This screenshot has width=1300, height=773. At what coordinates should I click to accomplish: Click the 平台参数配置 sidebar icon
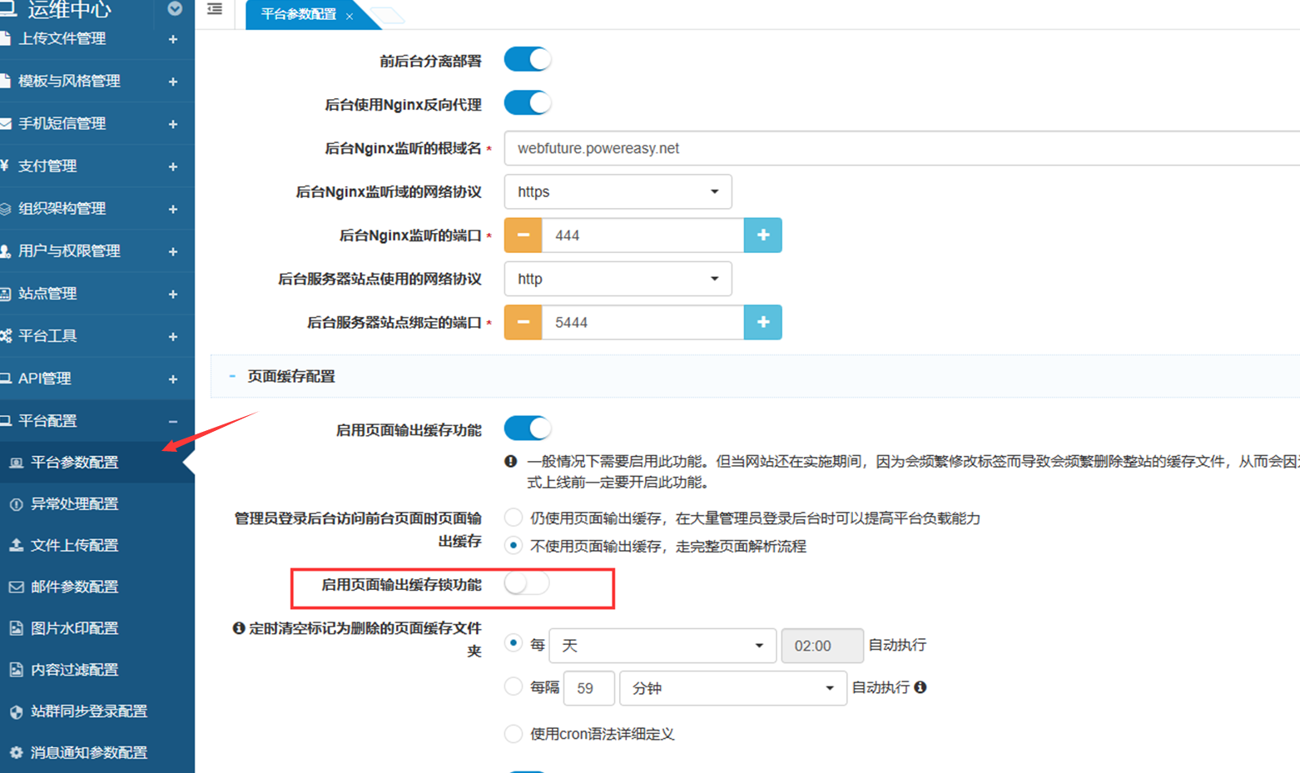(x=16, y=463)
